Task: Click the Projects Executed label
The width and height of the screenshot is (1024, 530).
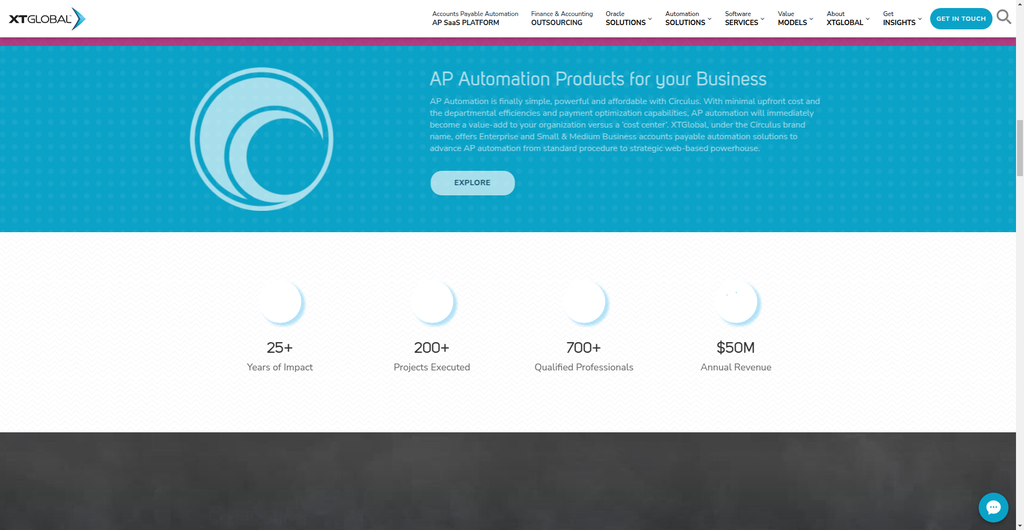Action: point(432,367)
